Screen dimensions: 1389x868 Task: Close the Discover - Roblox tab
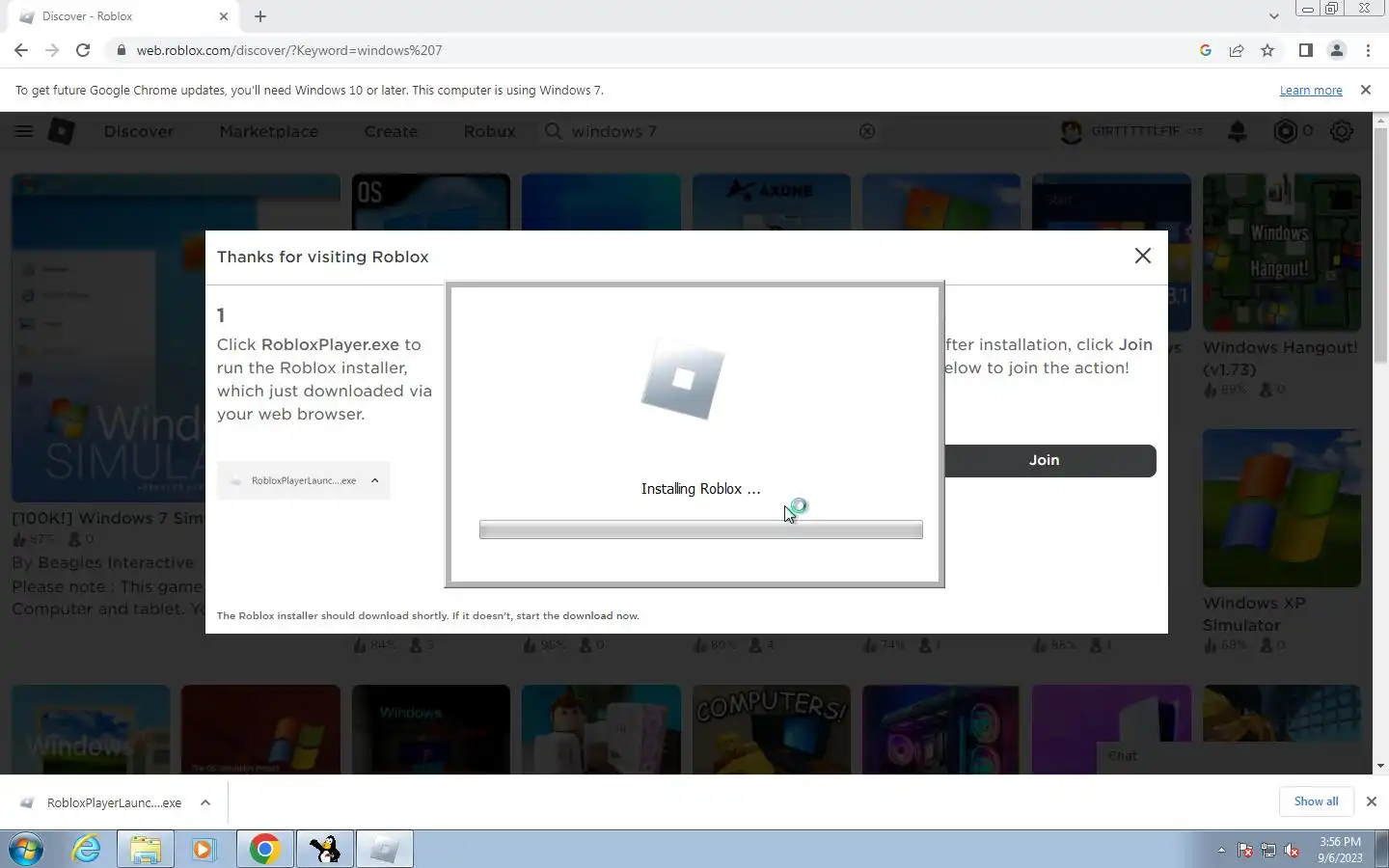click(224, 16)
